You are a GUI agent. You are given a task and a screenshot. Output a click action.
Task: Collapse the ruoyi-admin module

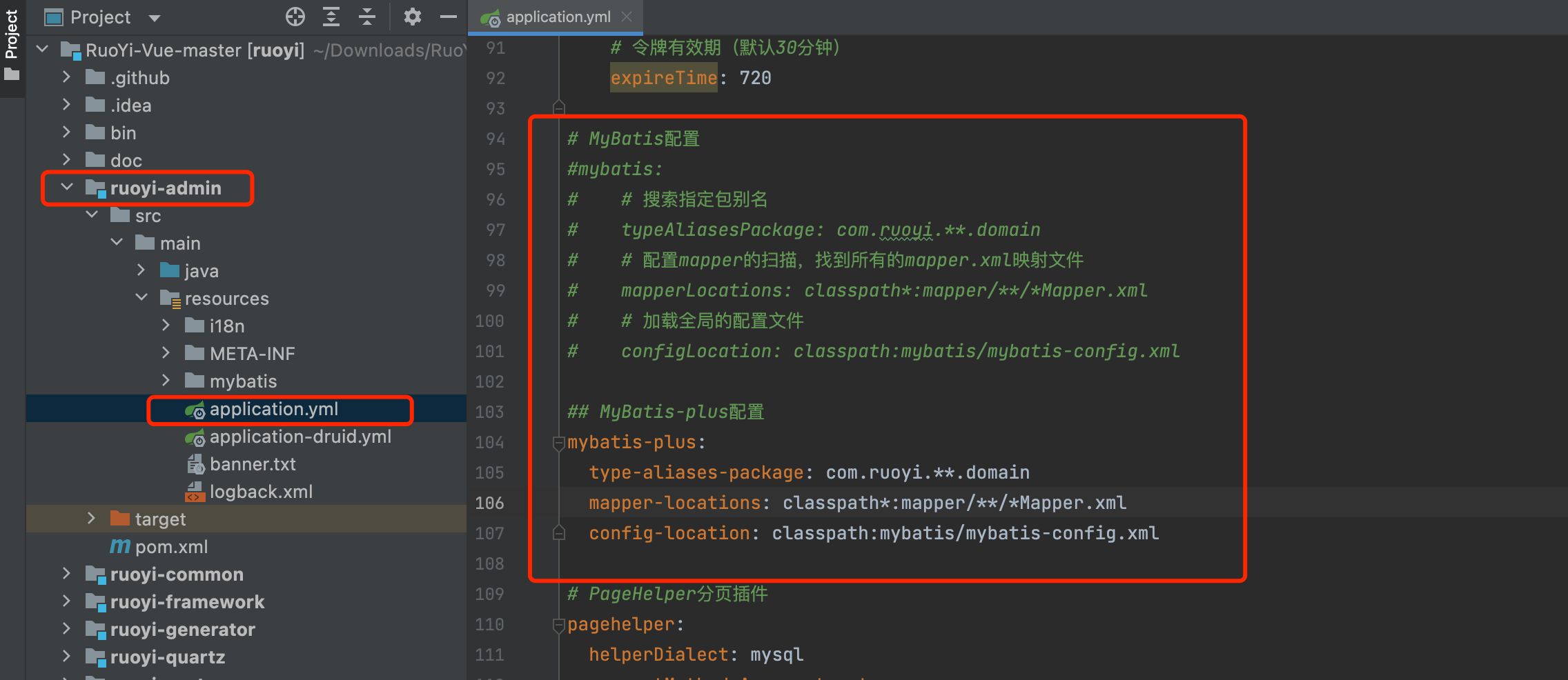pyautogui.click(x=67, y=188)
